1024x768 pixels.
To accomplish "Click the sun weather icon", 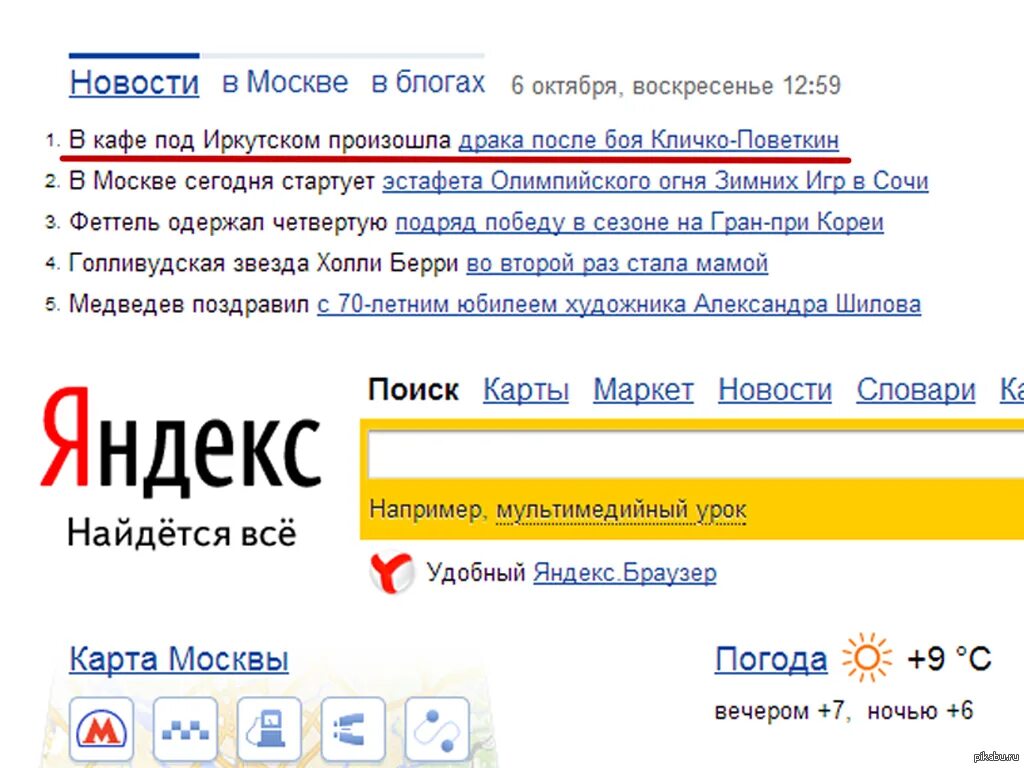I will pos(867,658).
